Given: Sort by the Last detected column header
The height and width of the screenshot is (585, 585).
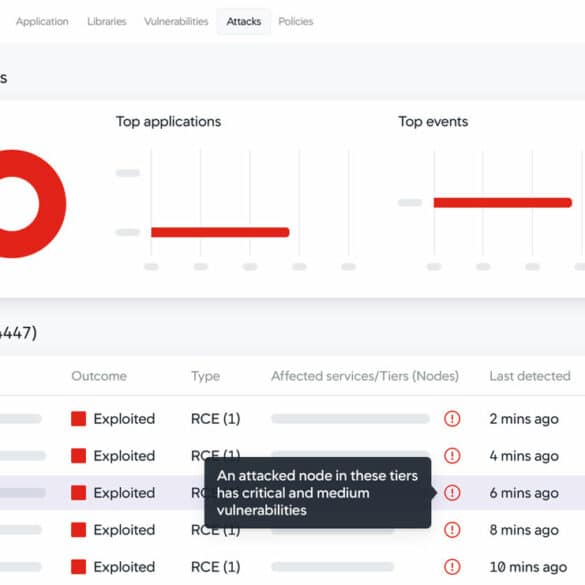Looking at the screenshot, I should point(530,376).
